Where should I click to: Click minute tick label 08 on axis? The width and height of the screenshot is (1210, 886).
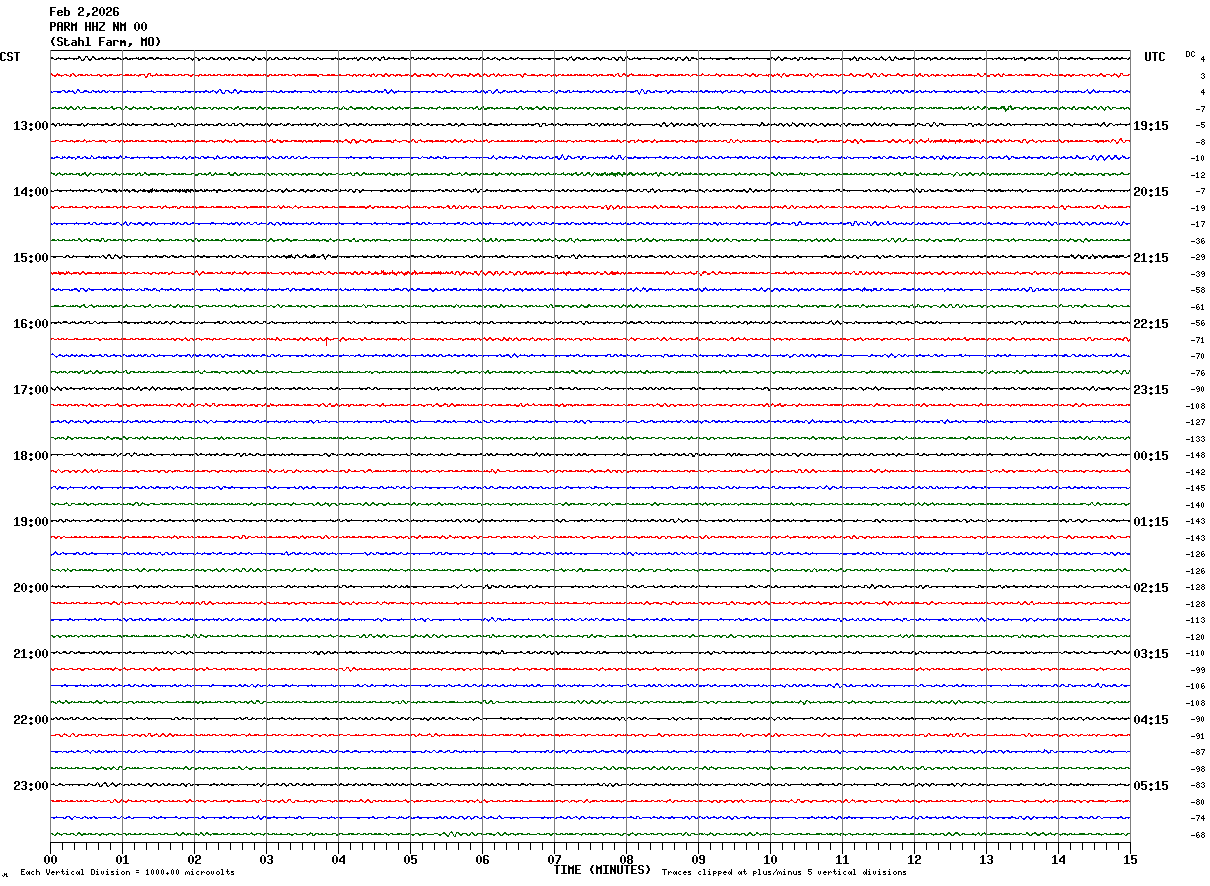(626, 860)
